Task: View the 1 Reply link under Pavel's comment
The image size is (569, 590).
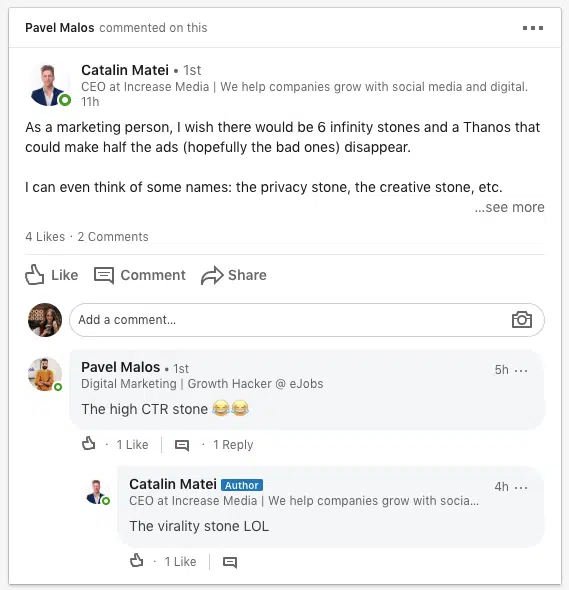Action: tap(233, 445)
